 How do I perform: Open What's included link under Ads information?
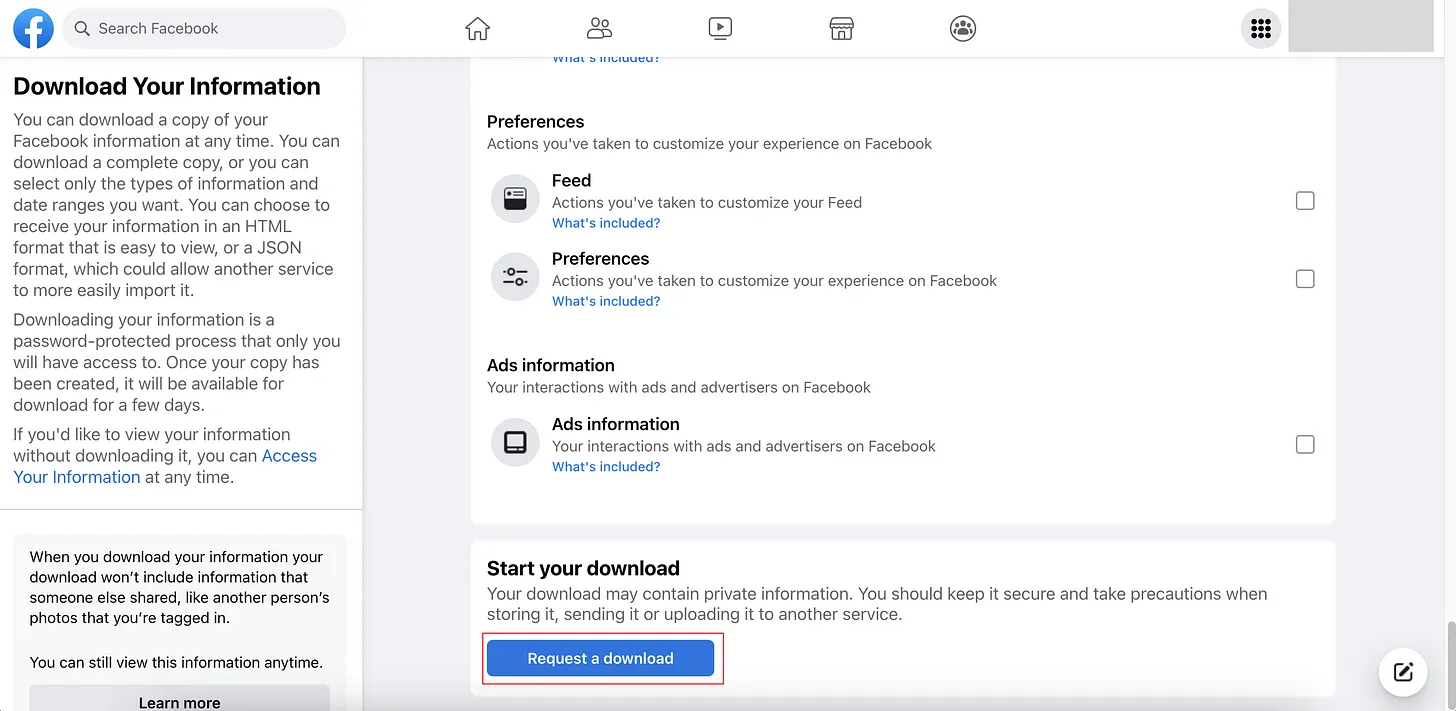[606, 467]
